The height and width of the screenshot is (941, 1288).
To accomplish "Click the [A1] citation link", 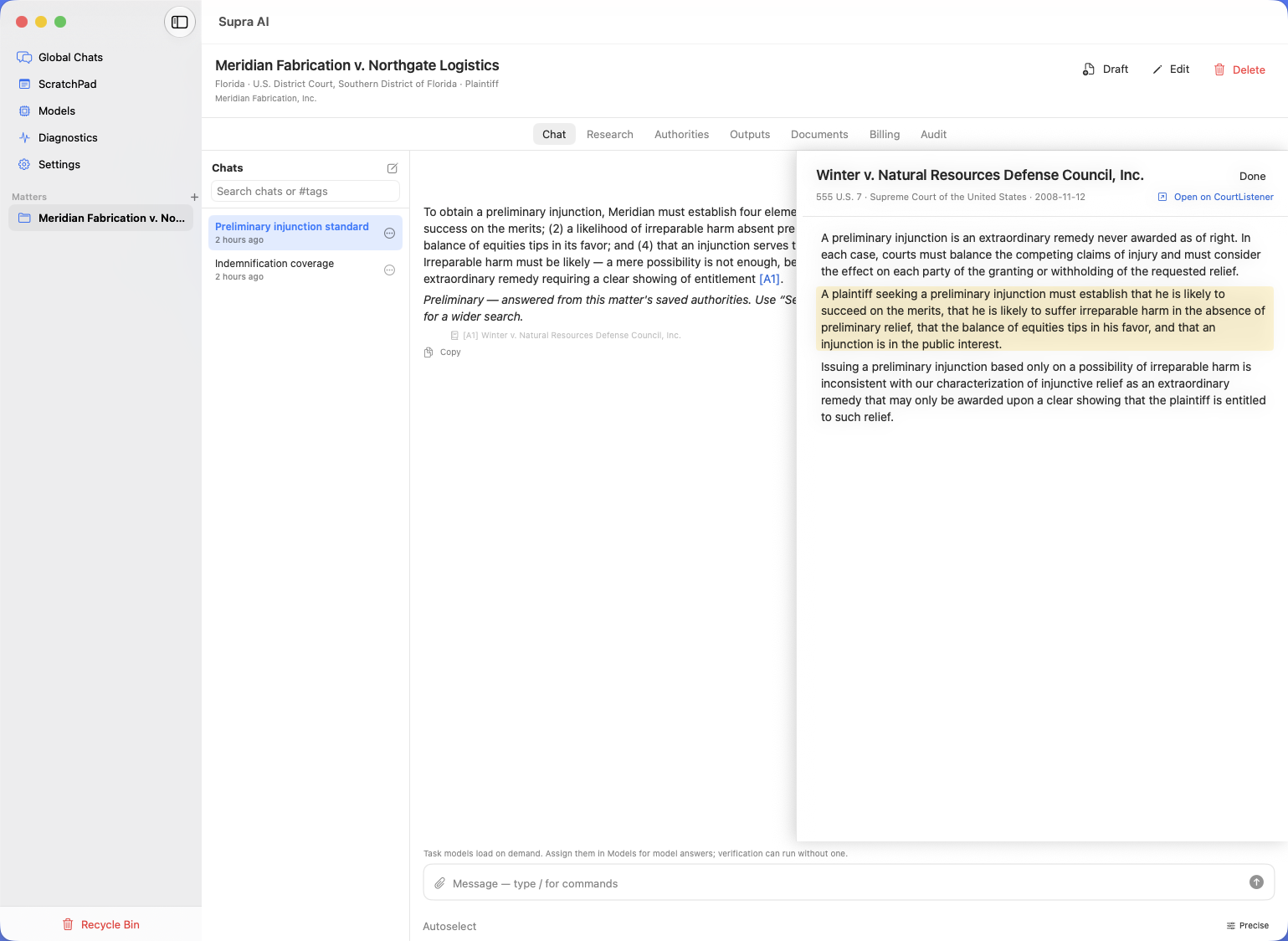I will 769,279.
